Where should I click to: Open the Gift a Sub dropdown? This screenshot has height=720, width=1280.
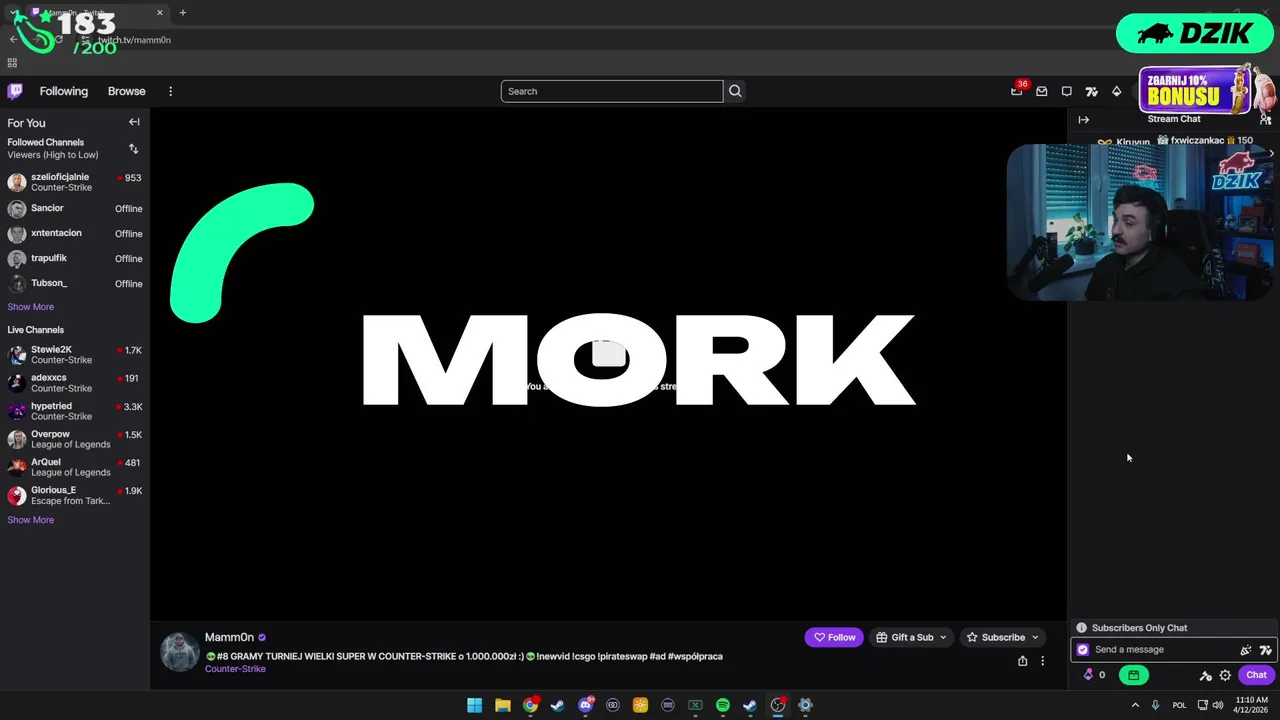coord(911,637)
